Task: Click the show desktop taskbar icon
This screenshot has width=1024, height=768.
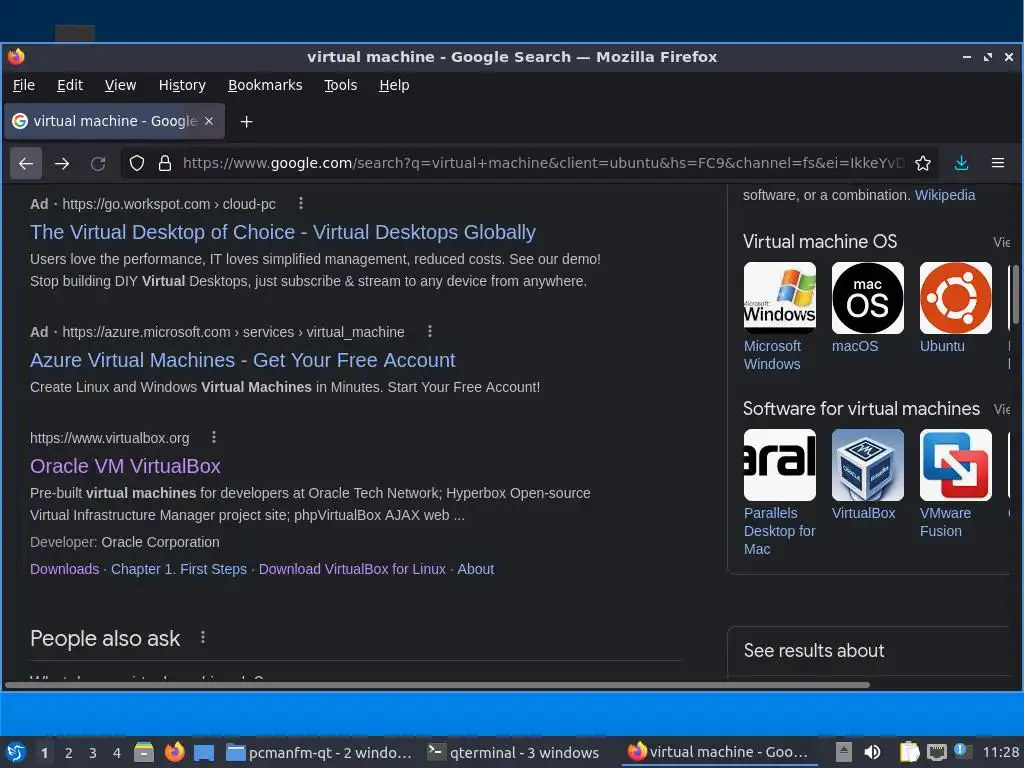Action: point(204,752)
